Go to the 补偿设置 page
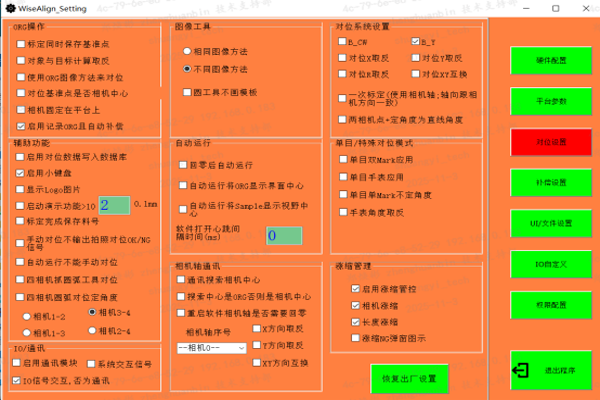 pyautogui.click(x=551, y=182)
